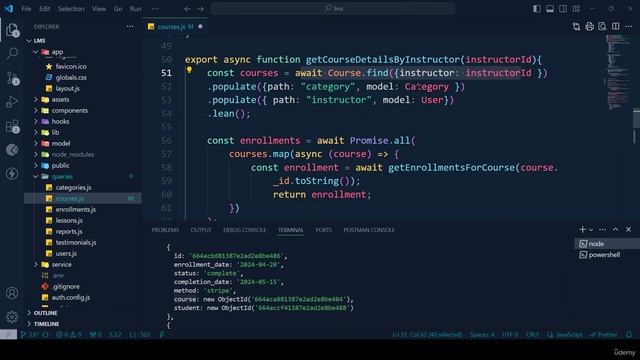Switch to the PROBLEMS panel tab
The height and width of the screenshot is (360, 640).
click(165, 230)
